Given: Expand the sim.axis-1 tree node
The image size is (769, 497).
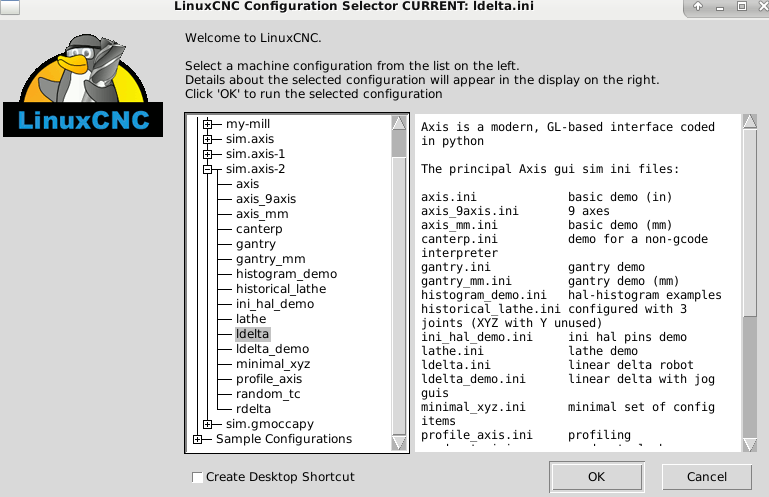Looking at the screenshot, I should click(207, 154).
